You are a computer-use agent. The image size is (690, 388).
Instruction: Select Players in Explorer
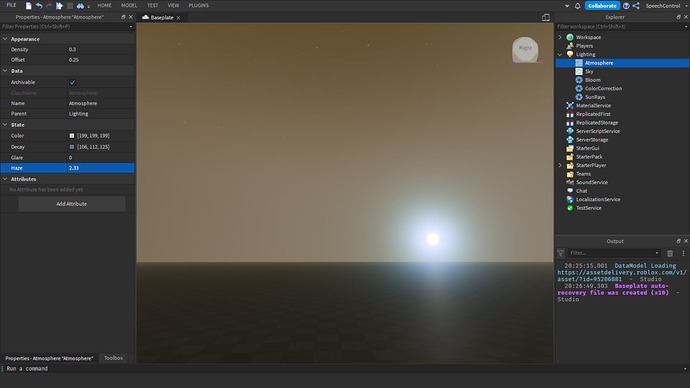click(584, 46)
